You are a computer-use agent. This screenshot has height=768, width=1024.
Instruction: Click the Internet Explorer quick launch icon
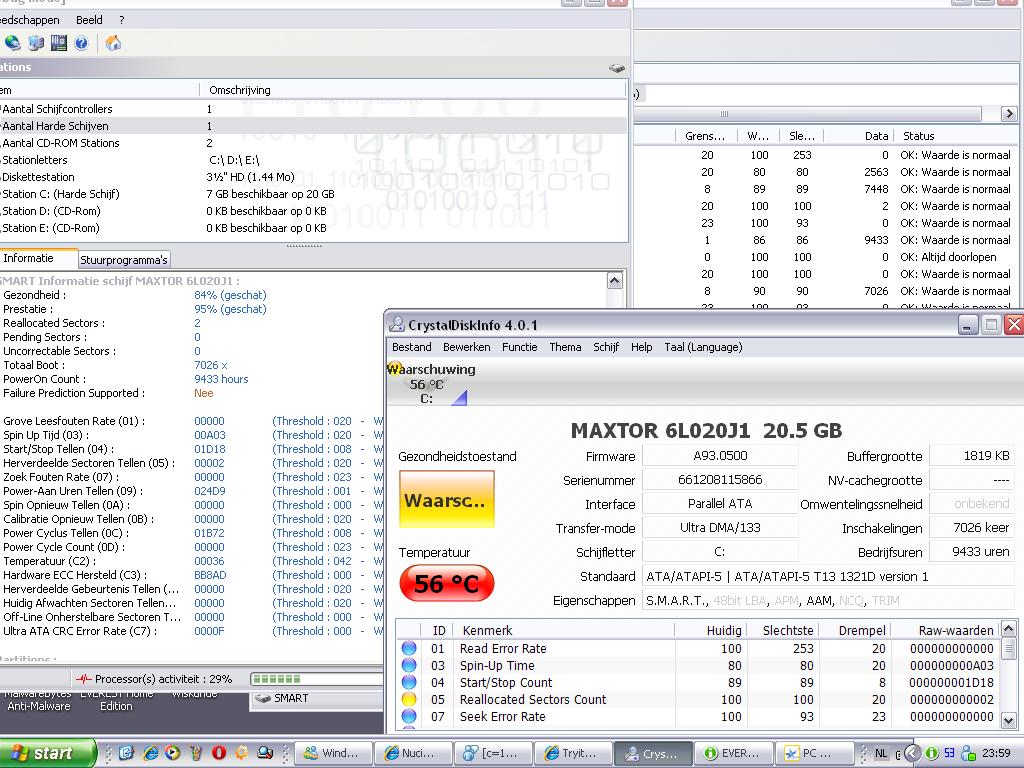click(x=150, y=752)
